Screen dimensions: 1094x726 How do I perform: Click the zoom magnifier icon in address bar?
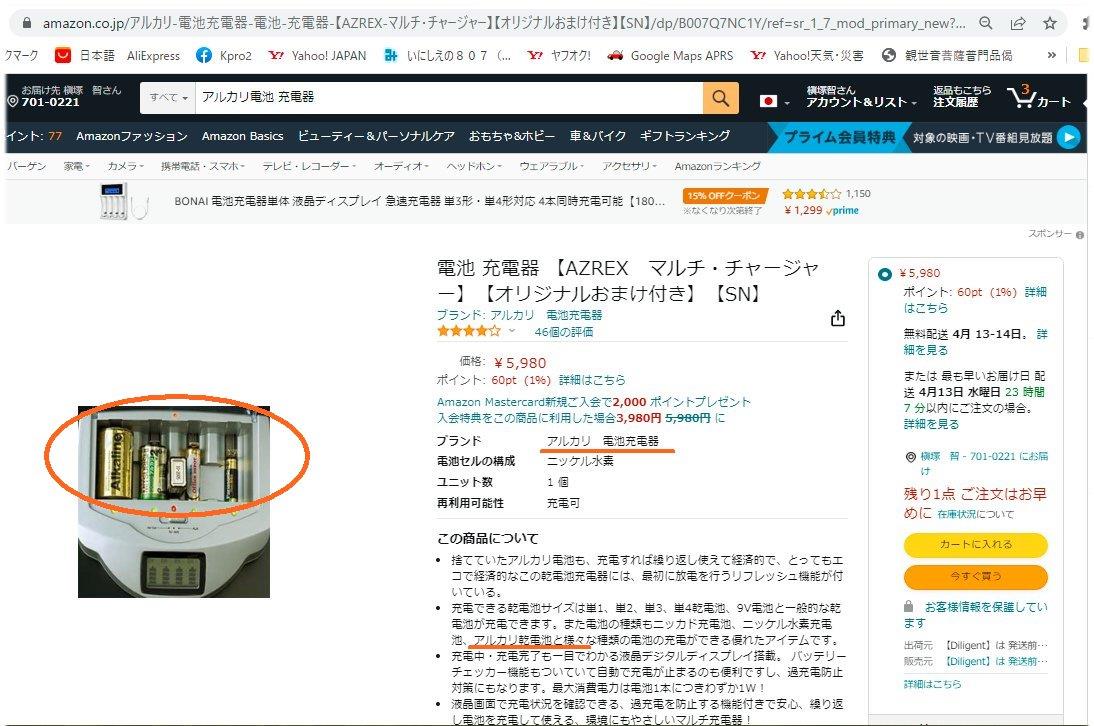tap(986, 23)
